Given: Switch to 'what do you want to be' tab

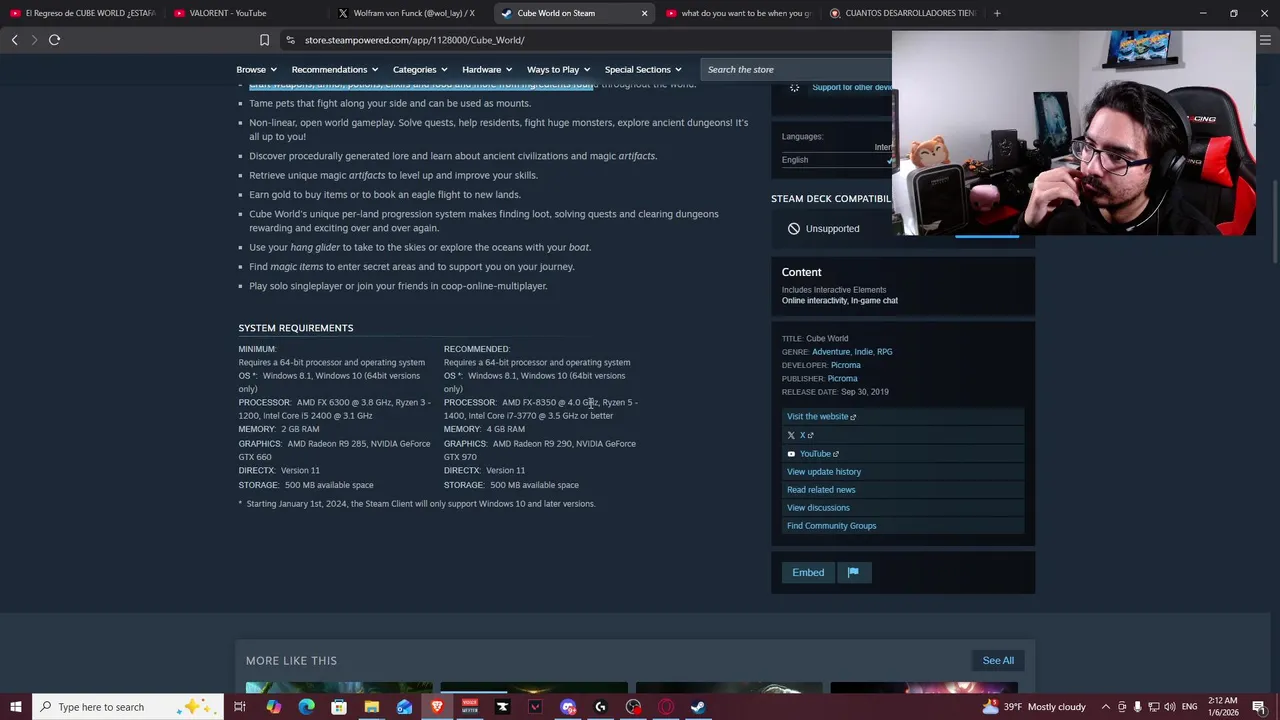Looking at the screenshot, I should pyautogui.click(x=738, y=13).
